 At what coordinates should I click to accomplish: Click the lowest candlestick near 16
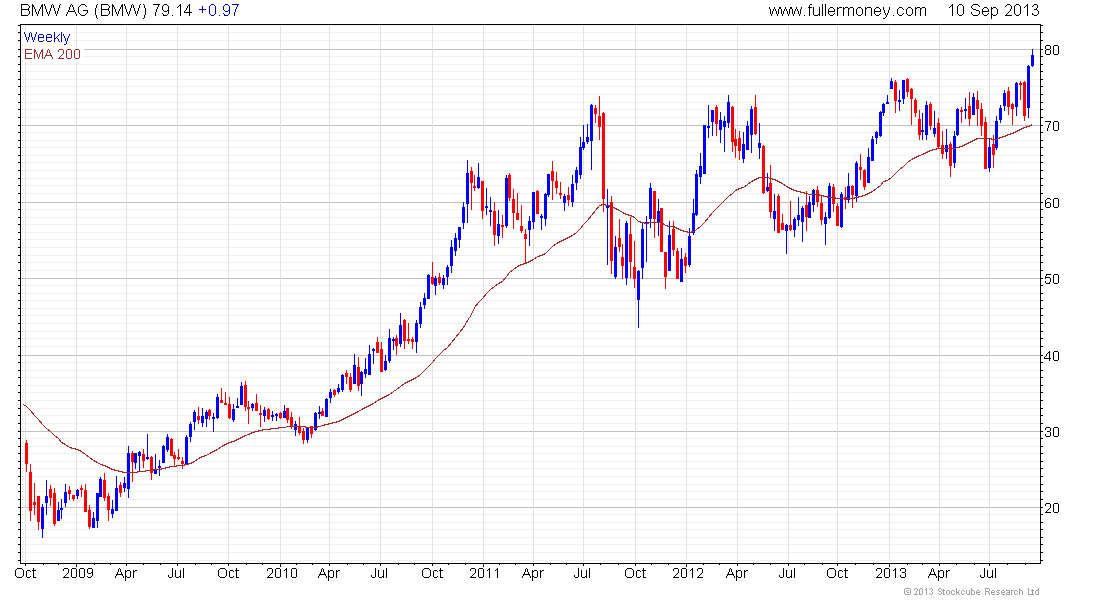tap(42, 520)
